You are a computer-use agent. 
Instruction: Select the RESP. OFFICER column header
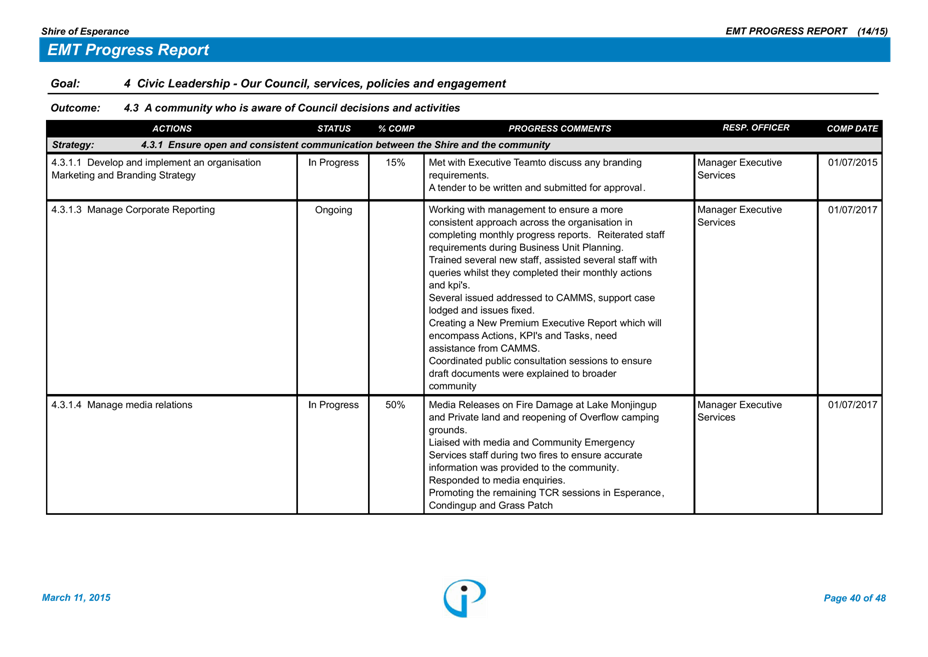[x=755, y=128]
